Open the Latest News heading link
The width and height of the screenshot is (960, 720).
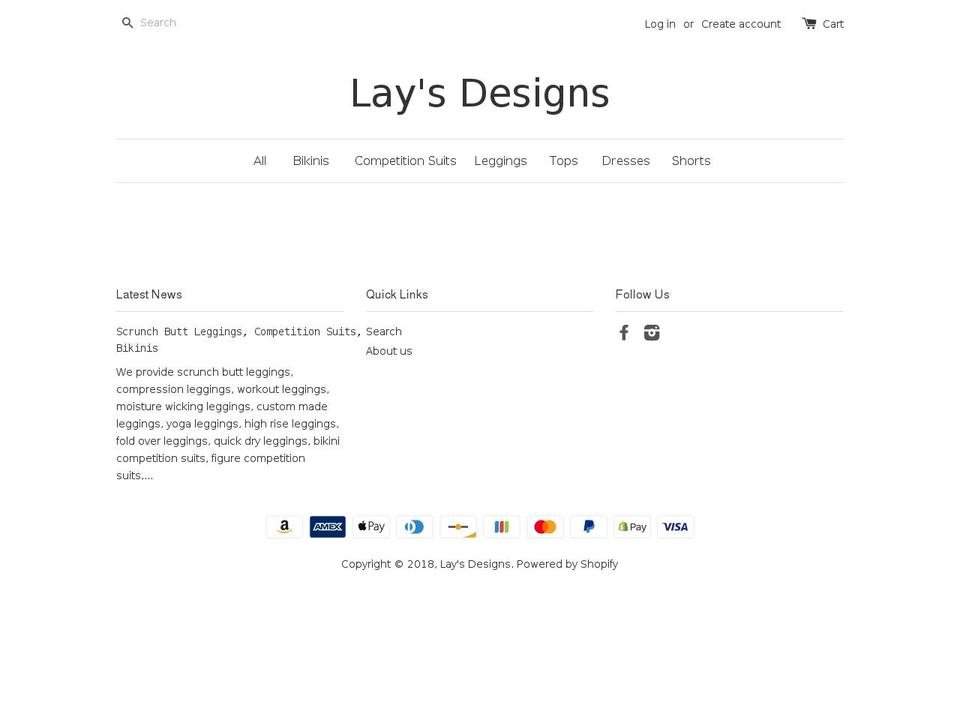tap(149, 294)
